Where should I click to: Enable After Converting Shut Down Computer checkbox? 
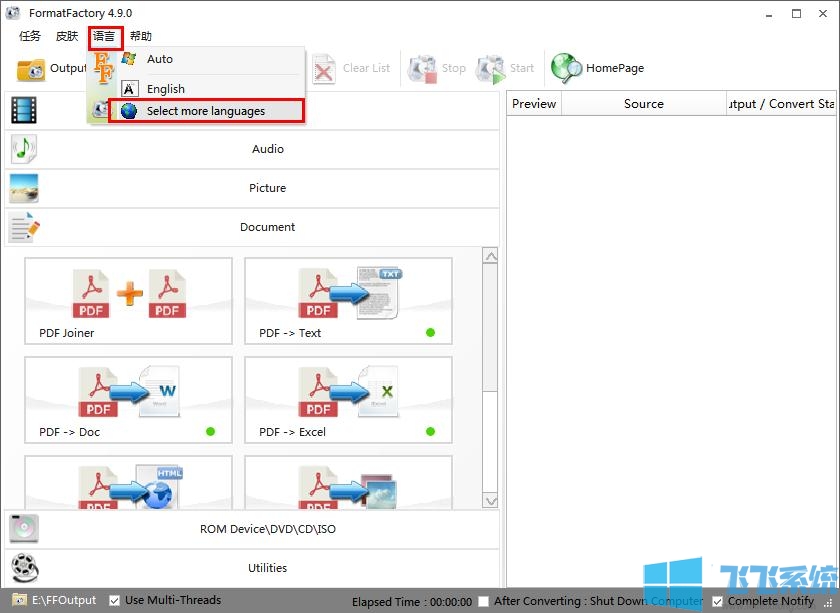pos(484,601)
